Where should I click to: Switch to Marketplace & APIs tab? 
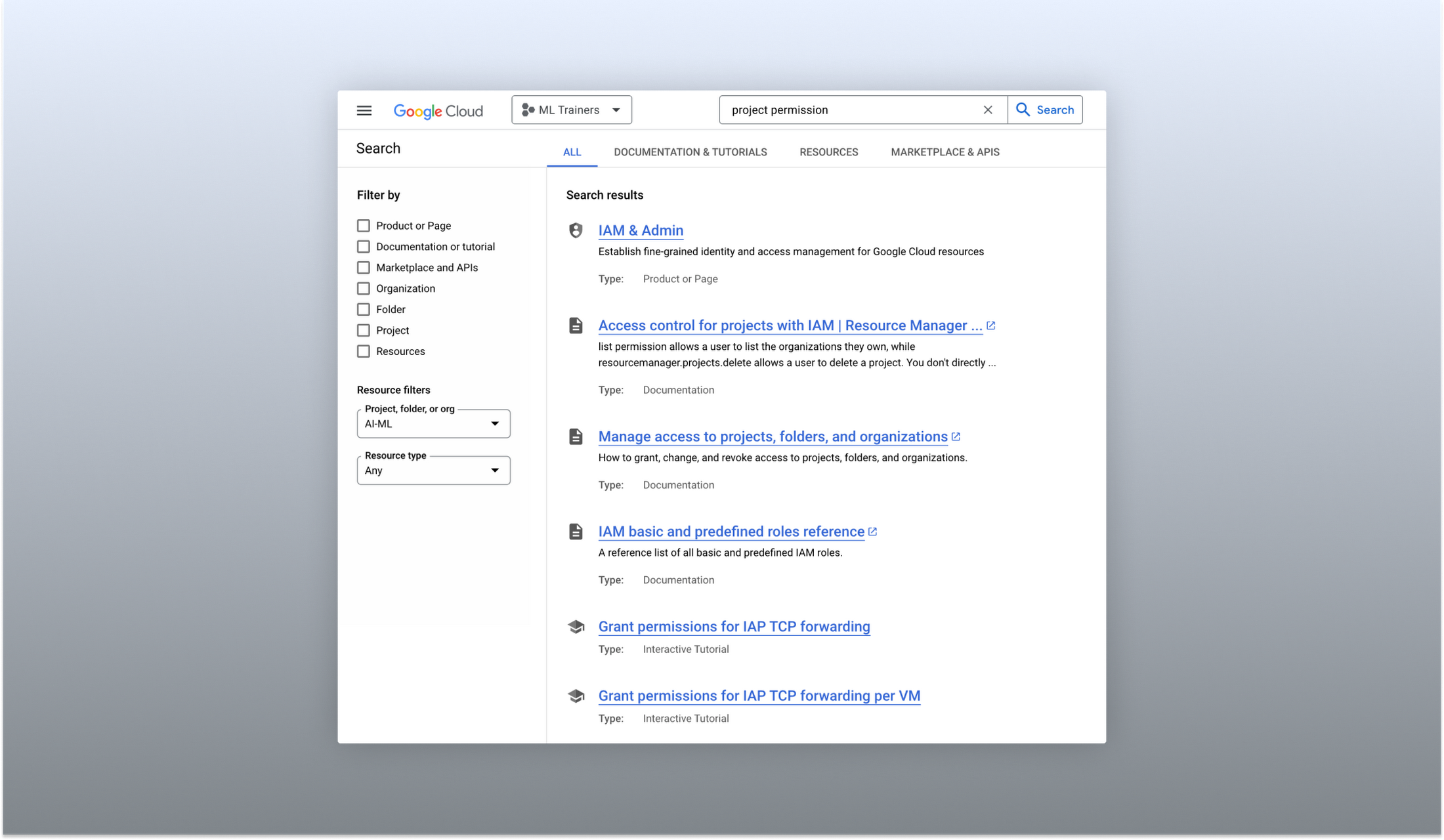945,152
